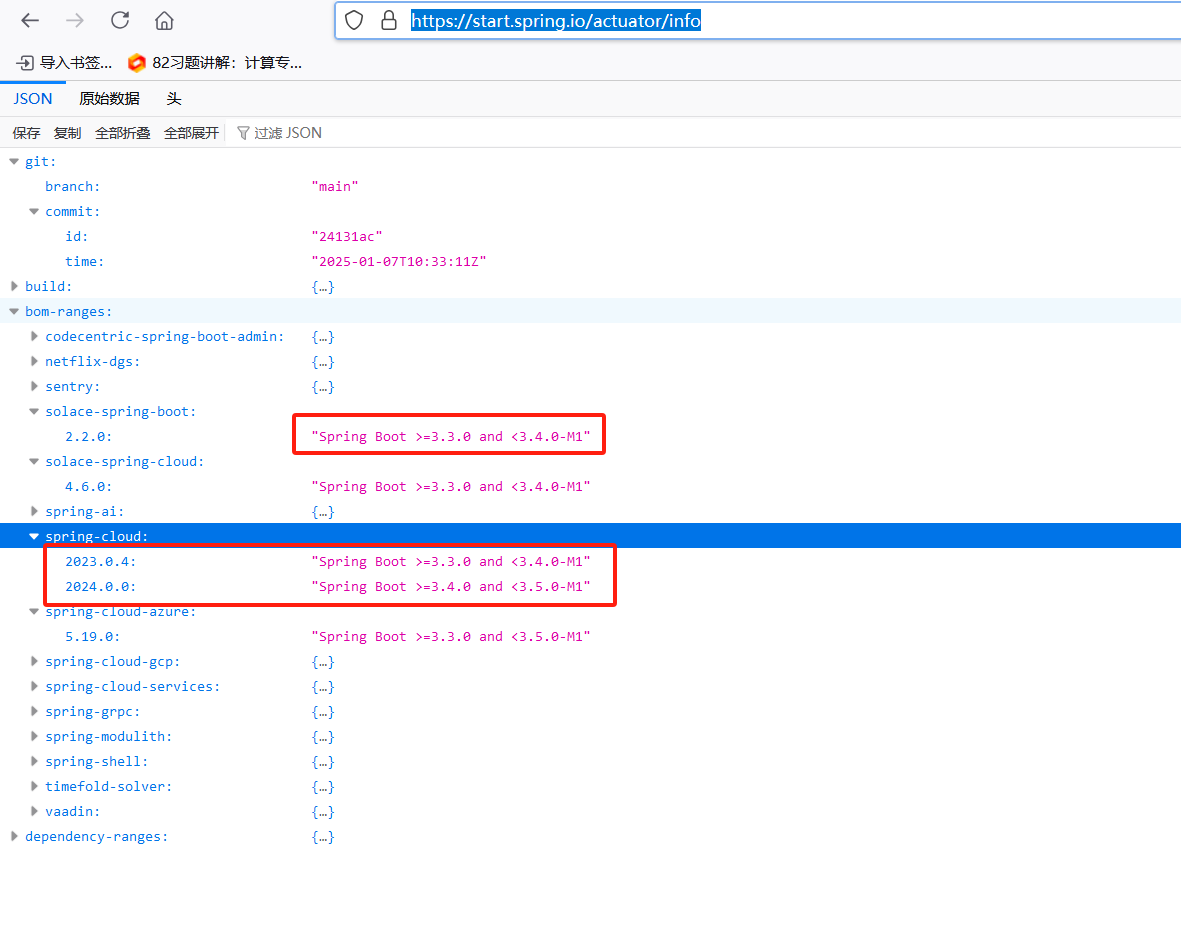Expand the dependency-ranges node
Screen dimensions: 1181x930
pyautogui.click(x=14, y=836)
